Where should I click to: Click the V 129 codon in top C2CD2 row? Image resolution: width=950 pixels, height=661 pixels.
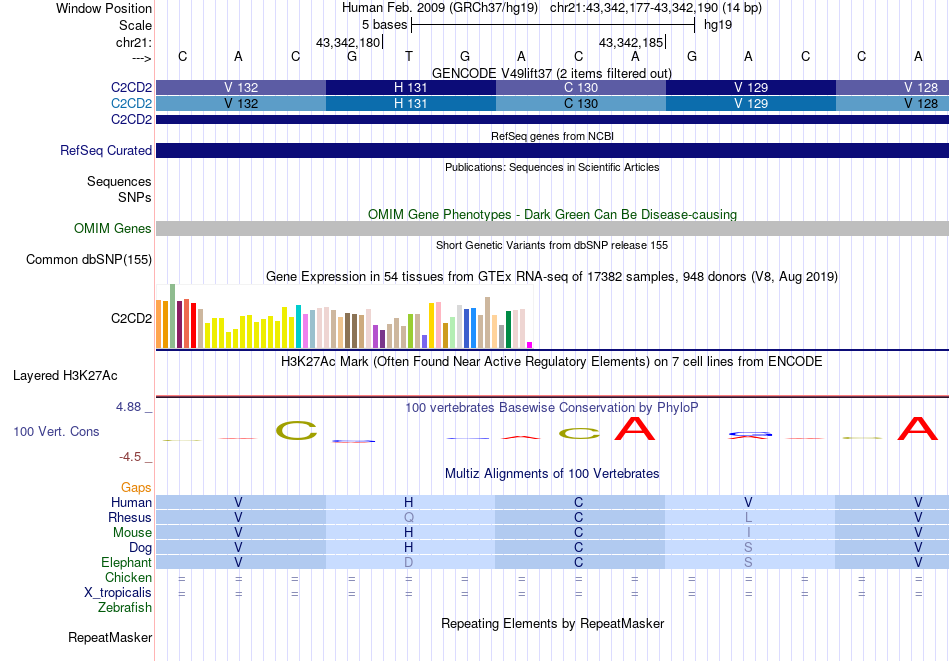click(x=751, y=87)
